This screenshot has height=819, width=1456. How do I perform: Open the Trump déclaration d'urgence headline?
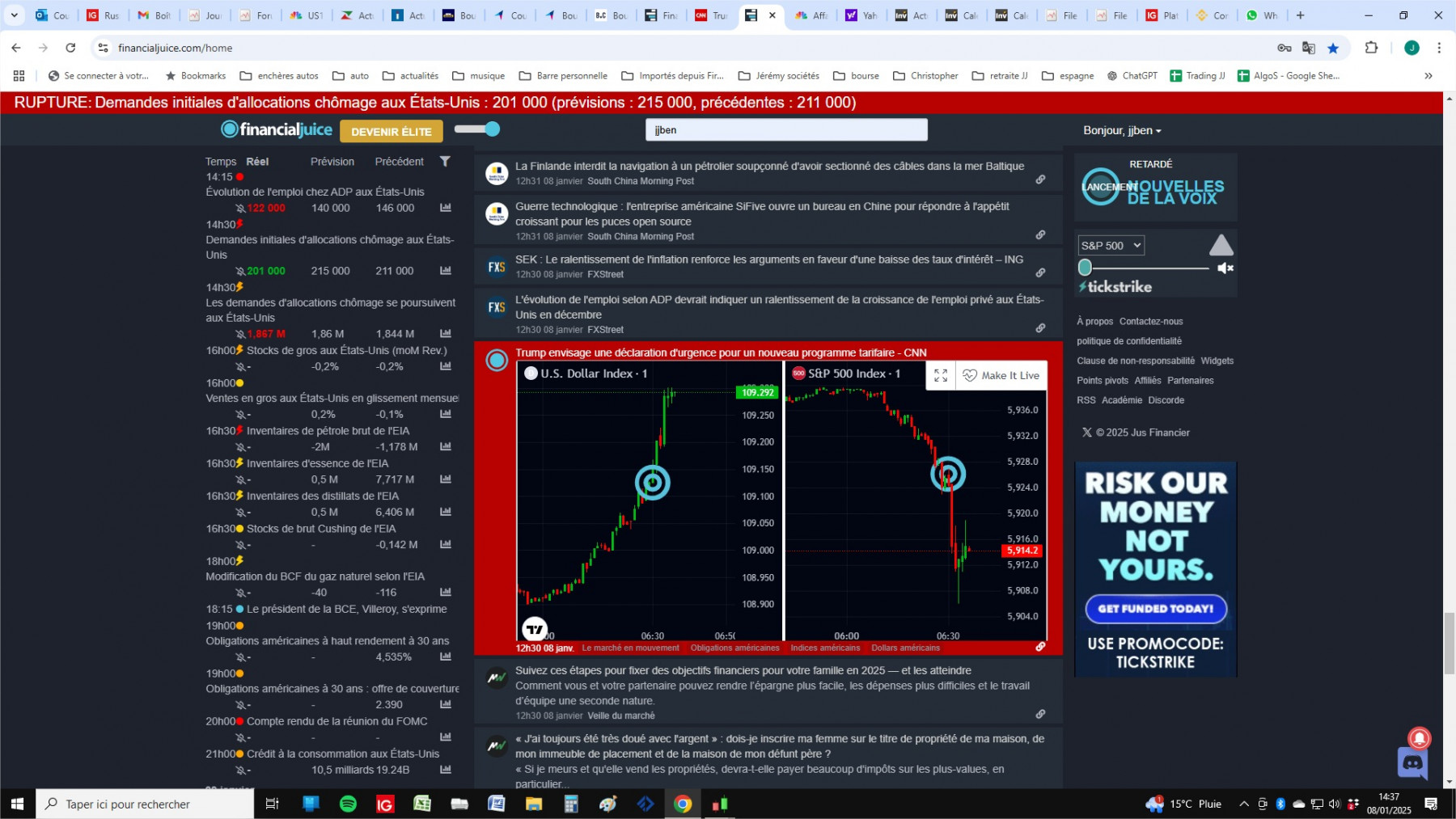(x=721, y=353)
